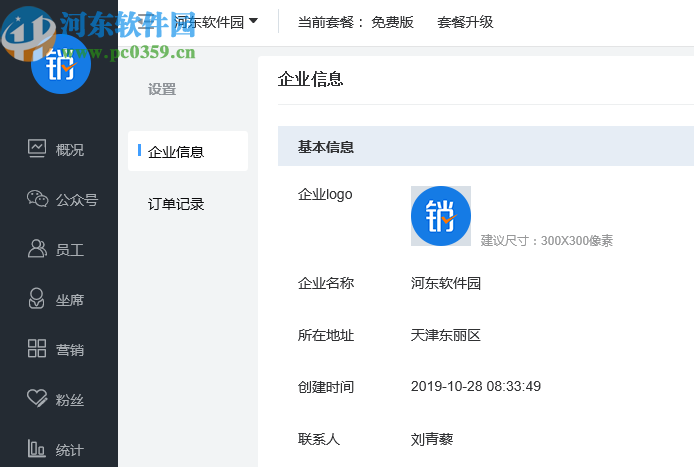Image resolution: width=694 pixels, height=467 pixels.
Task: Click the company name value 河东软件园
Action: pyautogui.click(x=446, y=283)
